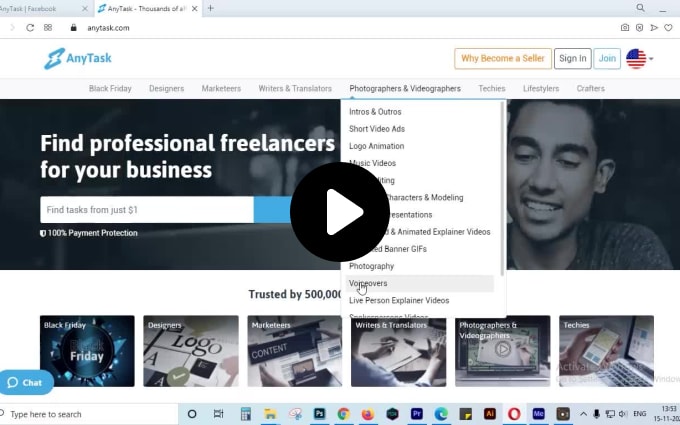This screenshot has width=680, height=425.
Task: Open Task View on taskbar
Action: tap(219, 414)
